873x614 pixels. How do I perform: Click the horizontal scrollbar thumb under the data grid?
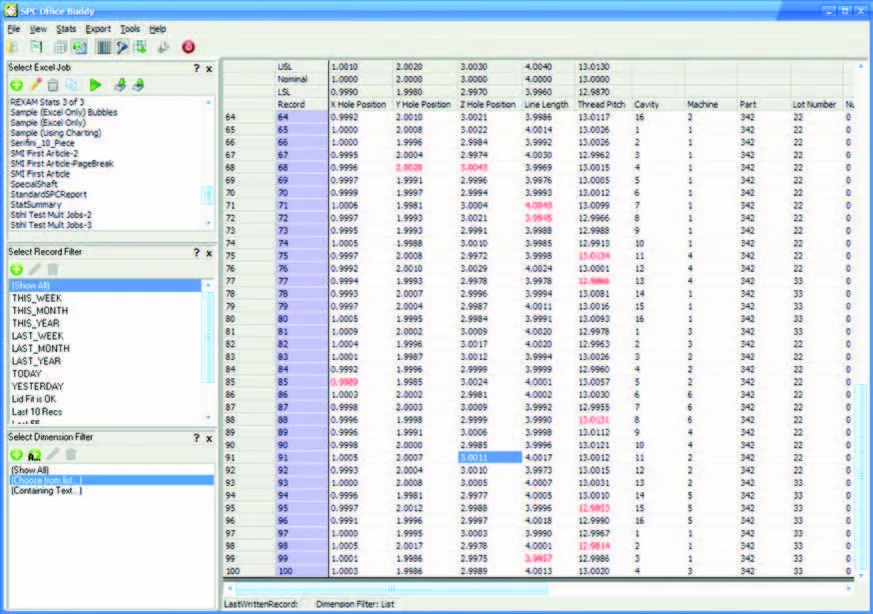[x=391, y=588]
